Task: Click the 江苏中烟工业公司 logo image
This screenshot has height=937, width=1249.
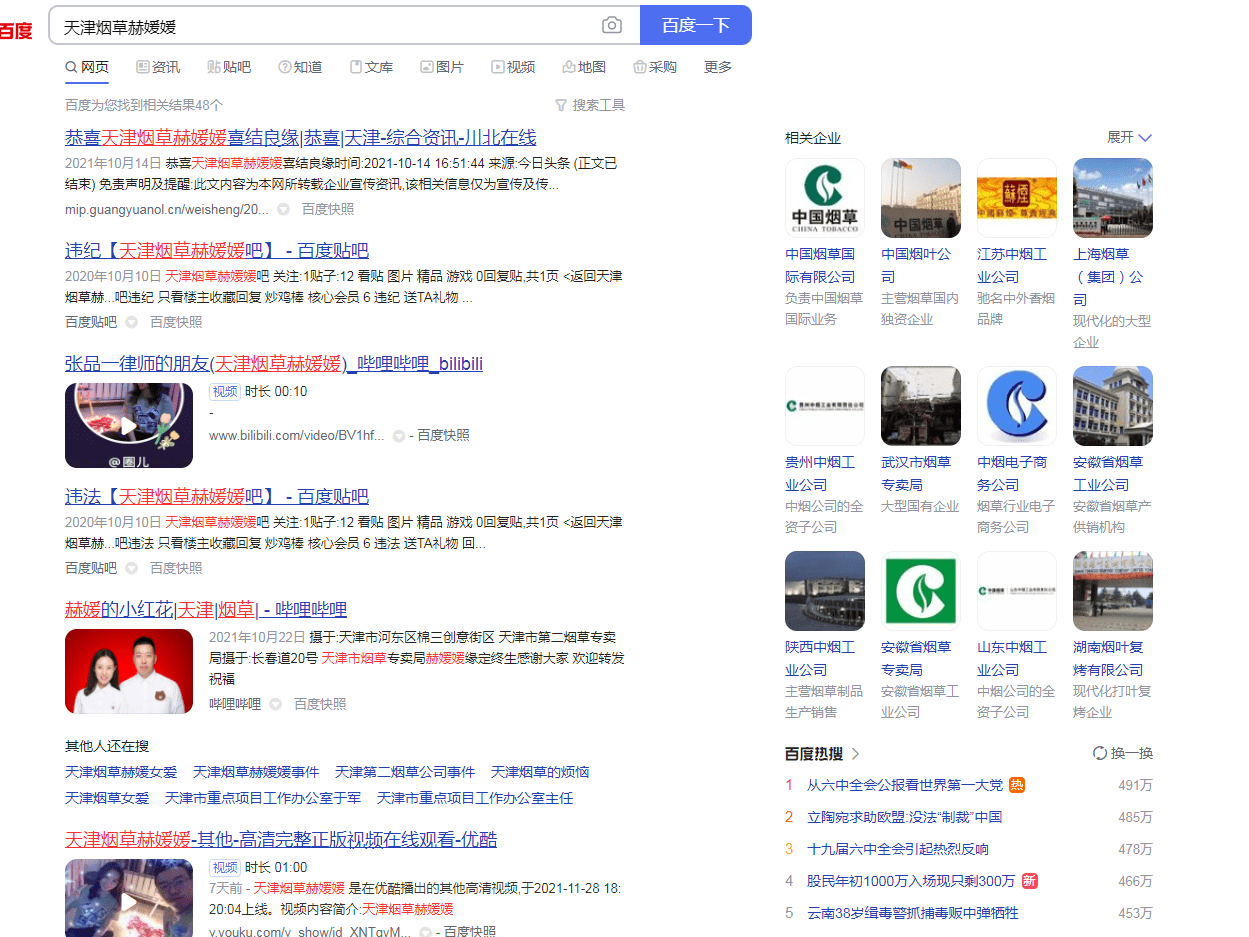Action: (x=1017, y=198)
